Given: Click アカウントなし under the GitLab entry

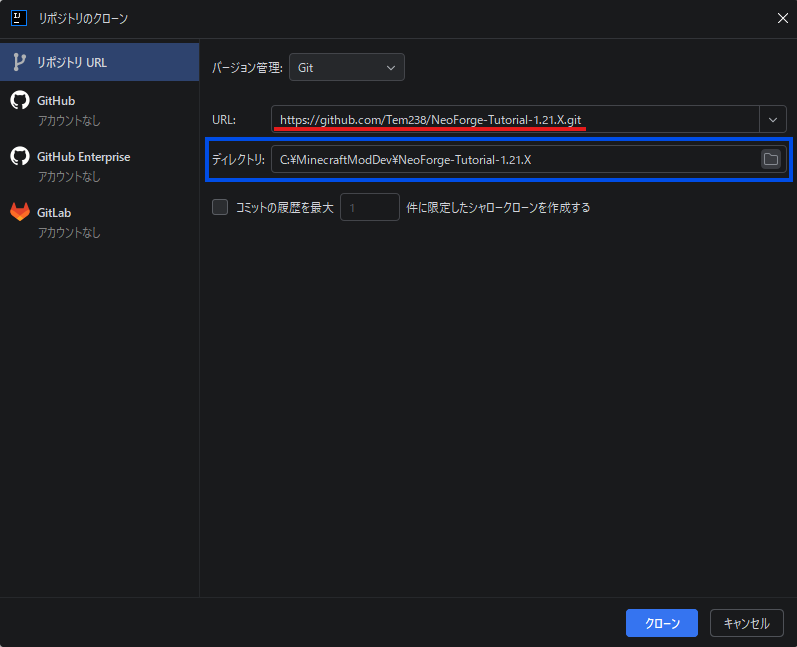Looking at the screenshot, I should (69, 233).
